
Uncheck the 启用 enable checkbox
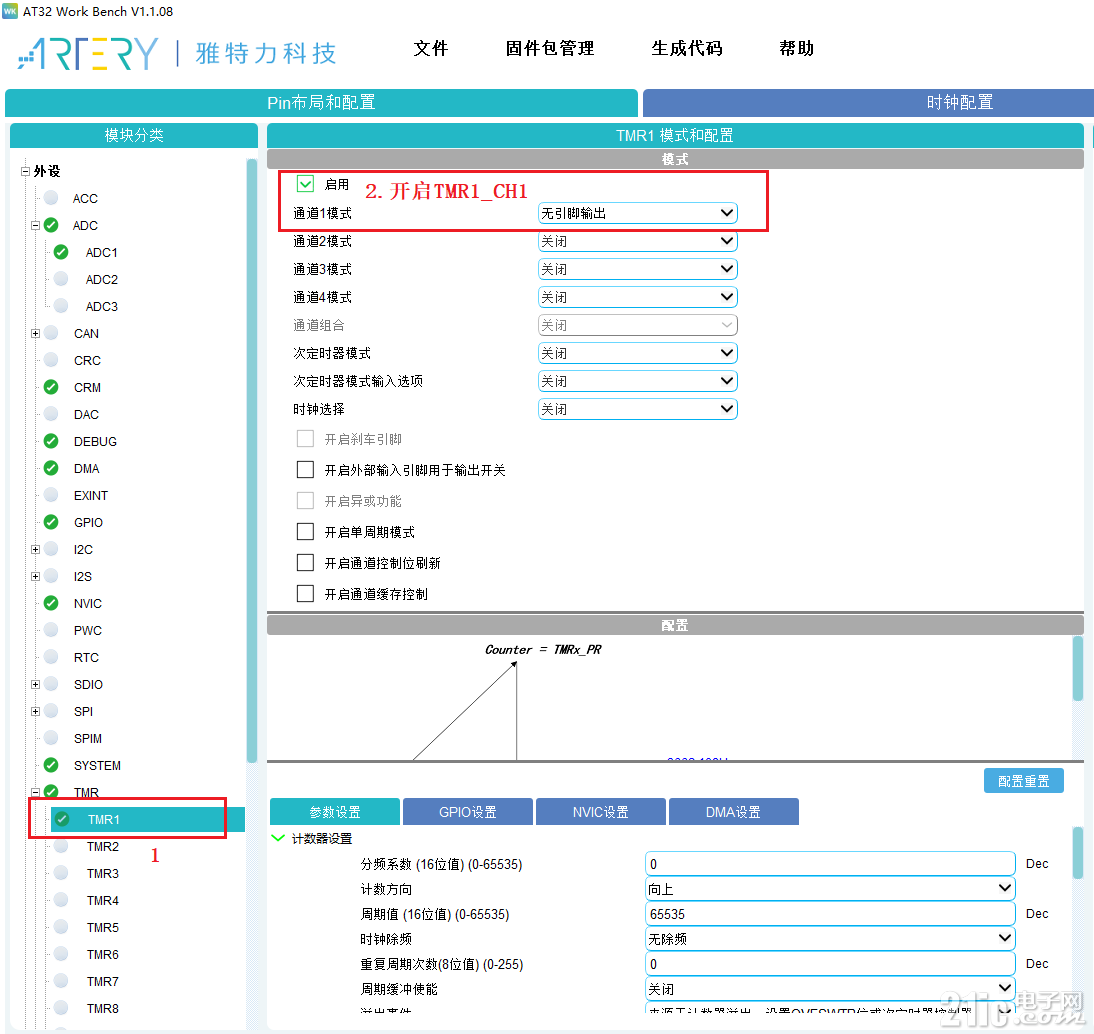tap(305, 183)
